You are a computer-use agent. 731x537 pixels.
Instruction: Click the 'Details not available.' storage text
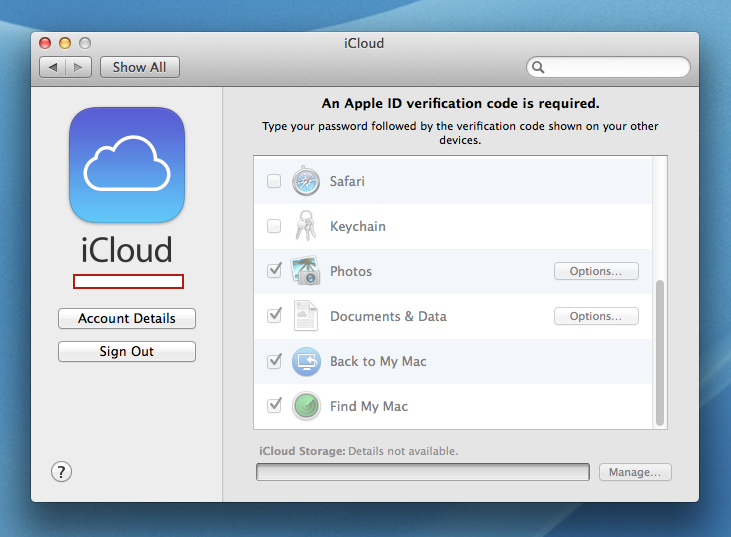[x=403, y=451]
